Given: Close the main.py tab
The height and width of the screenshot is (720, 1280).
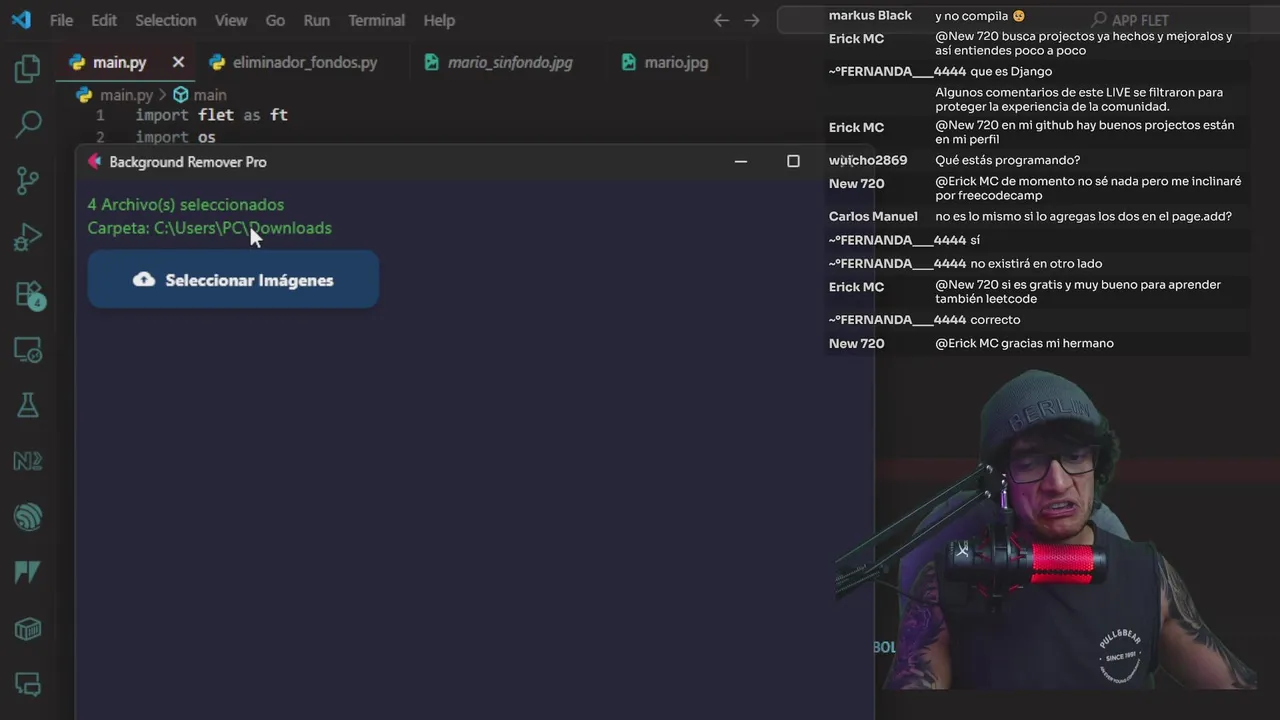Looking at the screenshot, I should (x=178, y=62).
